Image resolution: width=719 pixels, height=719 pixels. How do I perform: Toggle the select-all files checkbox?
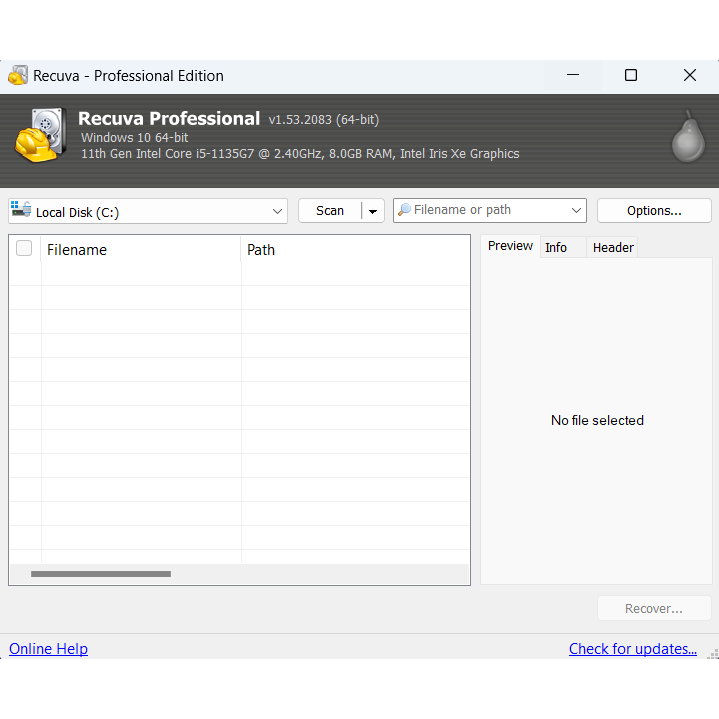point(25,249)
